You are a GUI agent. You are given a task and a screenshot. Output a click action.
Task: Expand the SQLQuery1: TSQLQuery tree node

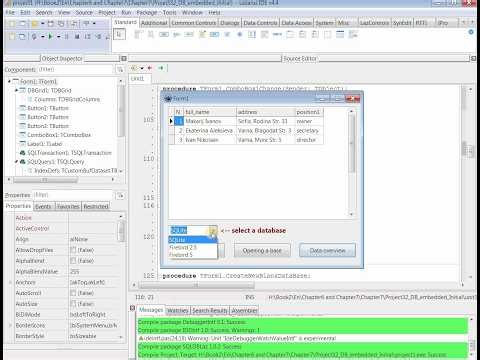coord(16,162)
